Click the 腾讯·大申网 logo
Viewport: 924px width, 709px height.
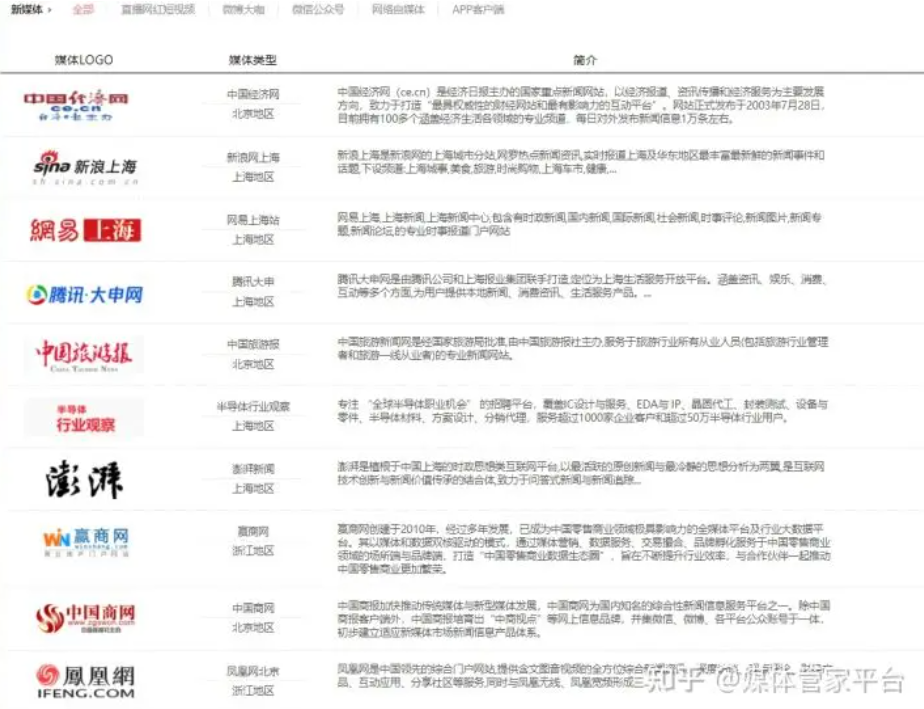[x=85, y=294]
